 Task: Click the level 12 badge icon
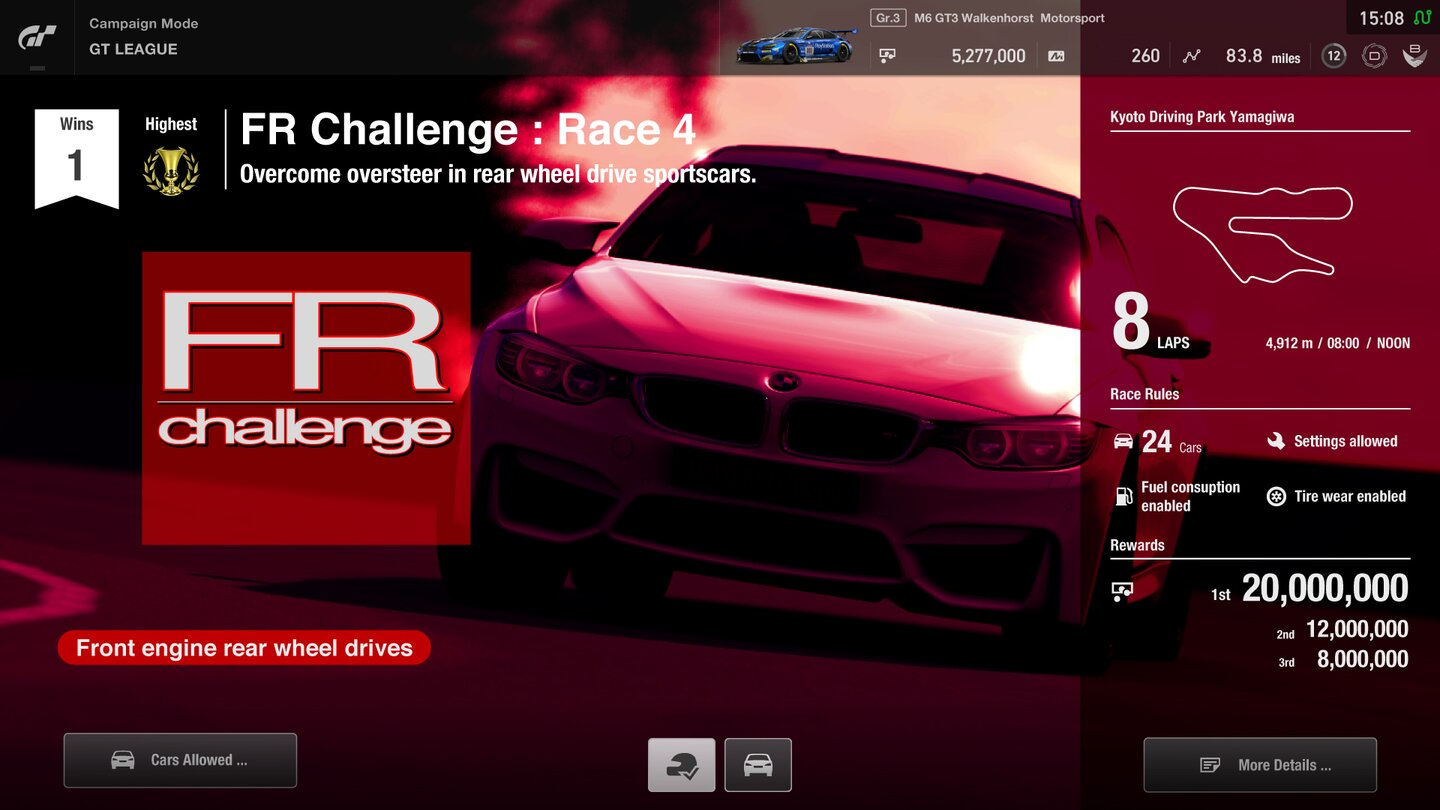tap(1334, 56)
